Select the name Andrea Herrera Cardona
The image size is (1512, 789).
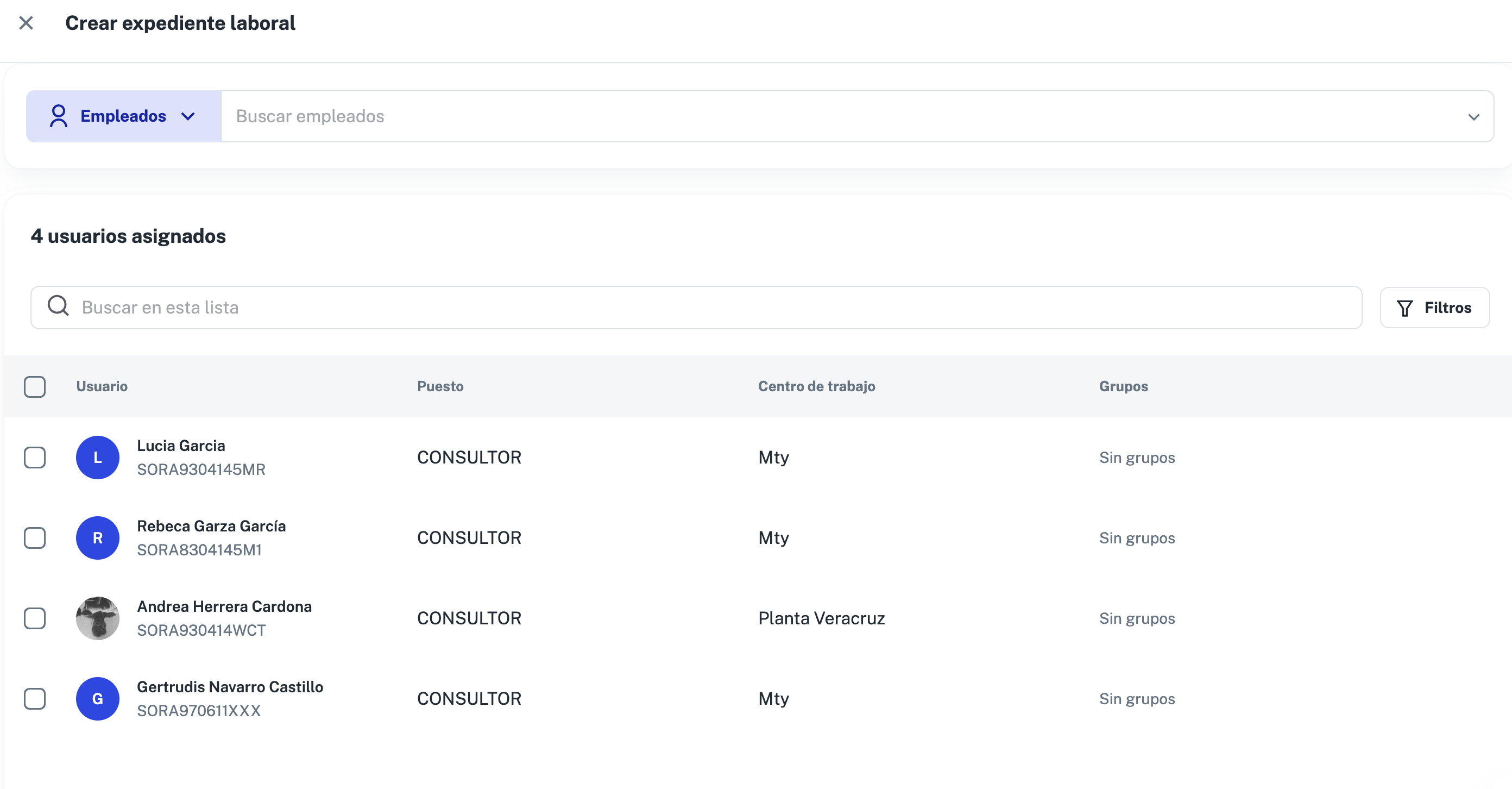224,607
